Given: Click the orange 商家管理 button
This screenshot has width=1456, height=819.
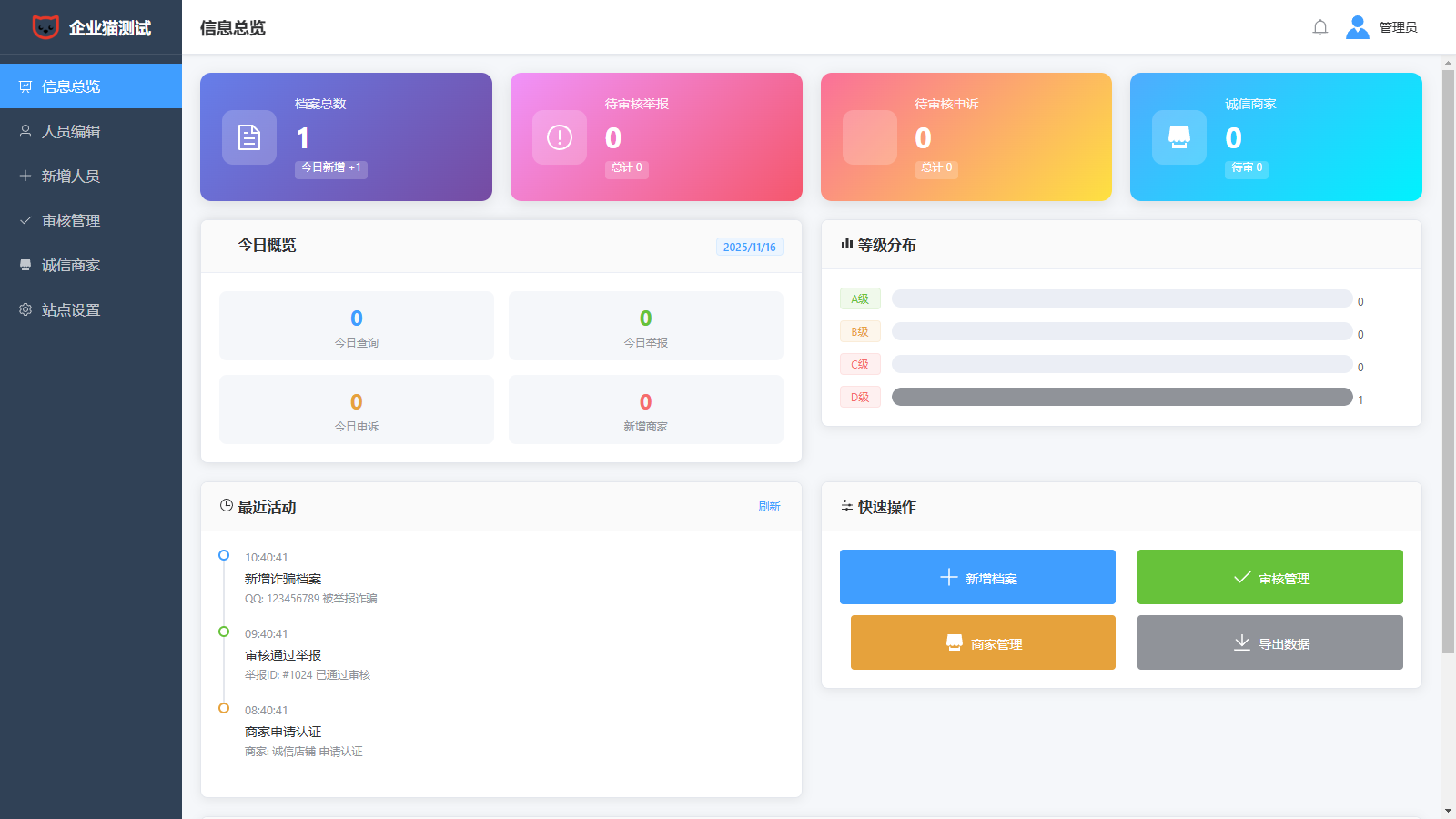Looking at the screenshot, I should (983, 642).
